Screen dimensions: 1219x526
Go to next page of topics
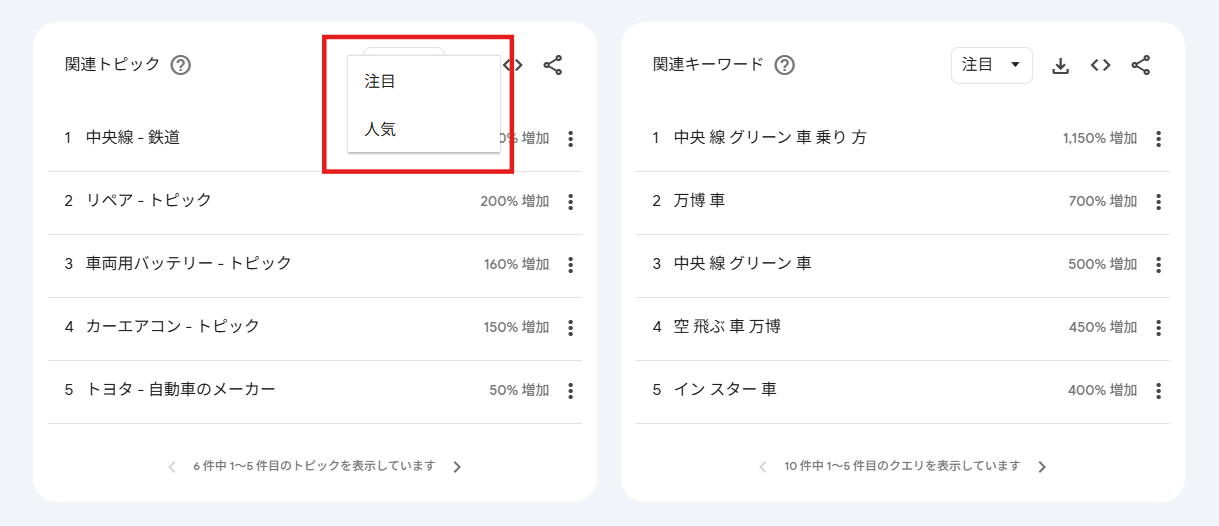pos(457,466)
